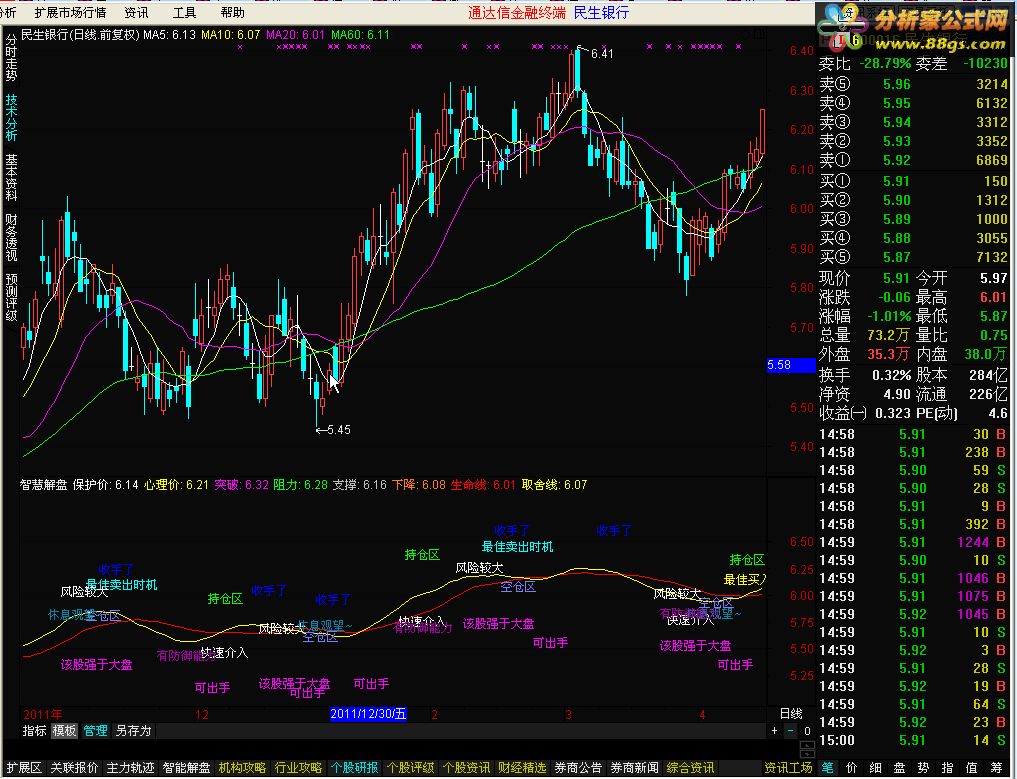Switch to 分时走势 sidebar tab
This screenshot has height=779, width=1017.
point(11,58)
